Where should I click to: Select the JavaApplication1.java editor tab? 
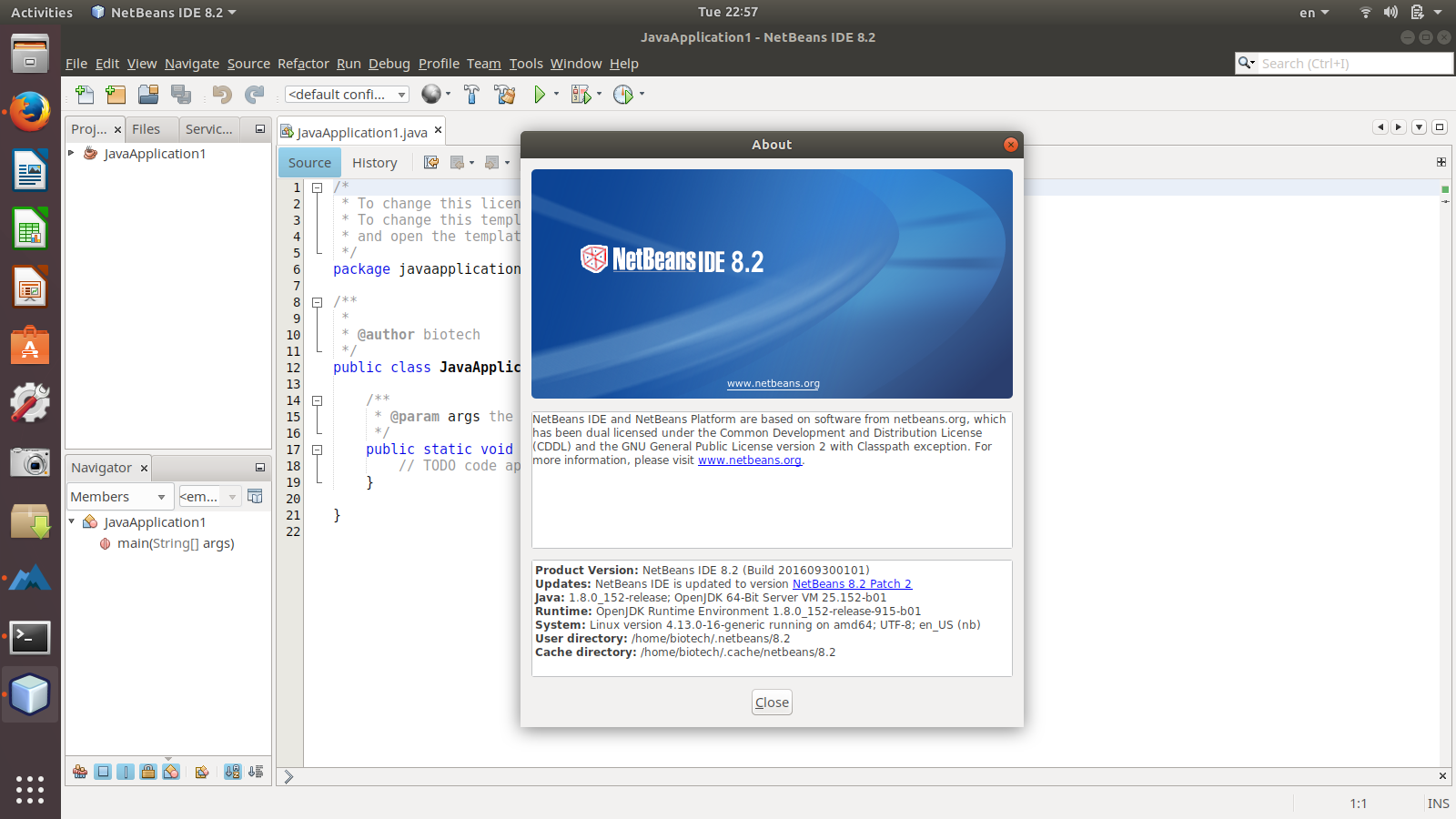click(362, 132)
